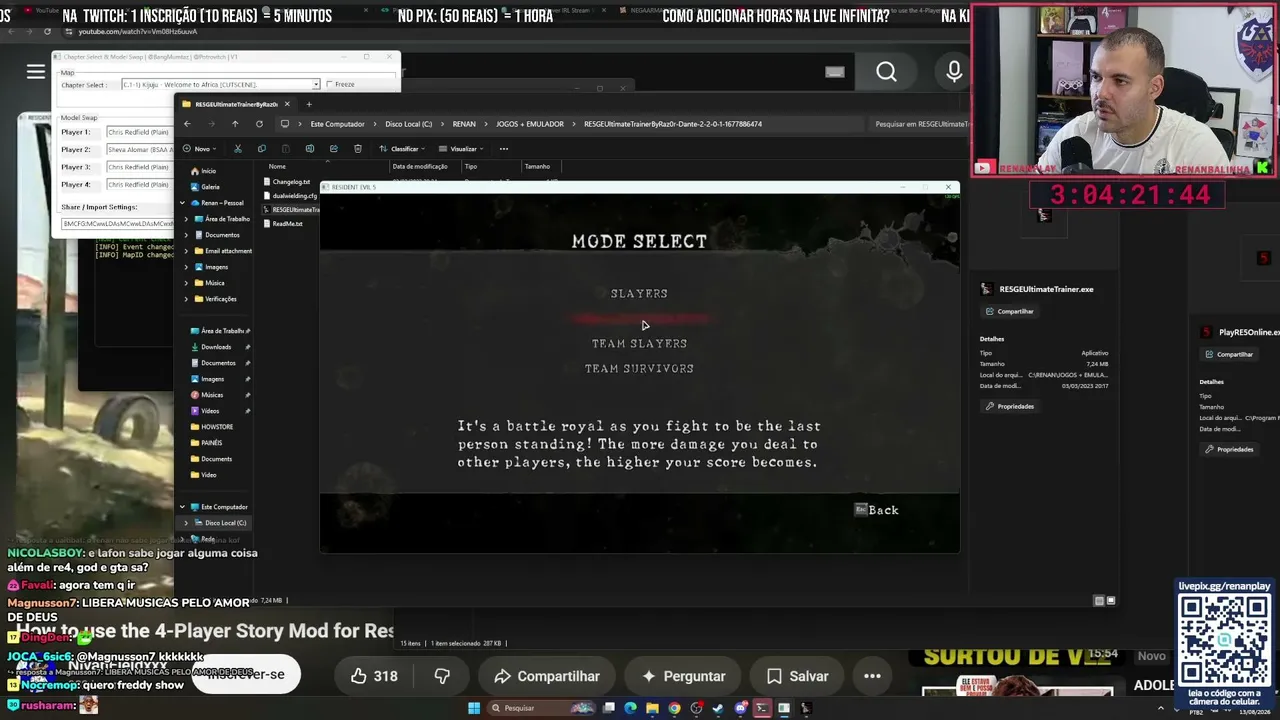The image size is (1280, 720).
Task: Click the YouTube voice search microphone
Action: (x=954, y=72)
